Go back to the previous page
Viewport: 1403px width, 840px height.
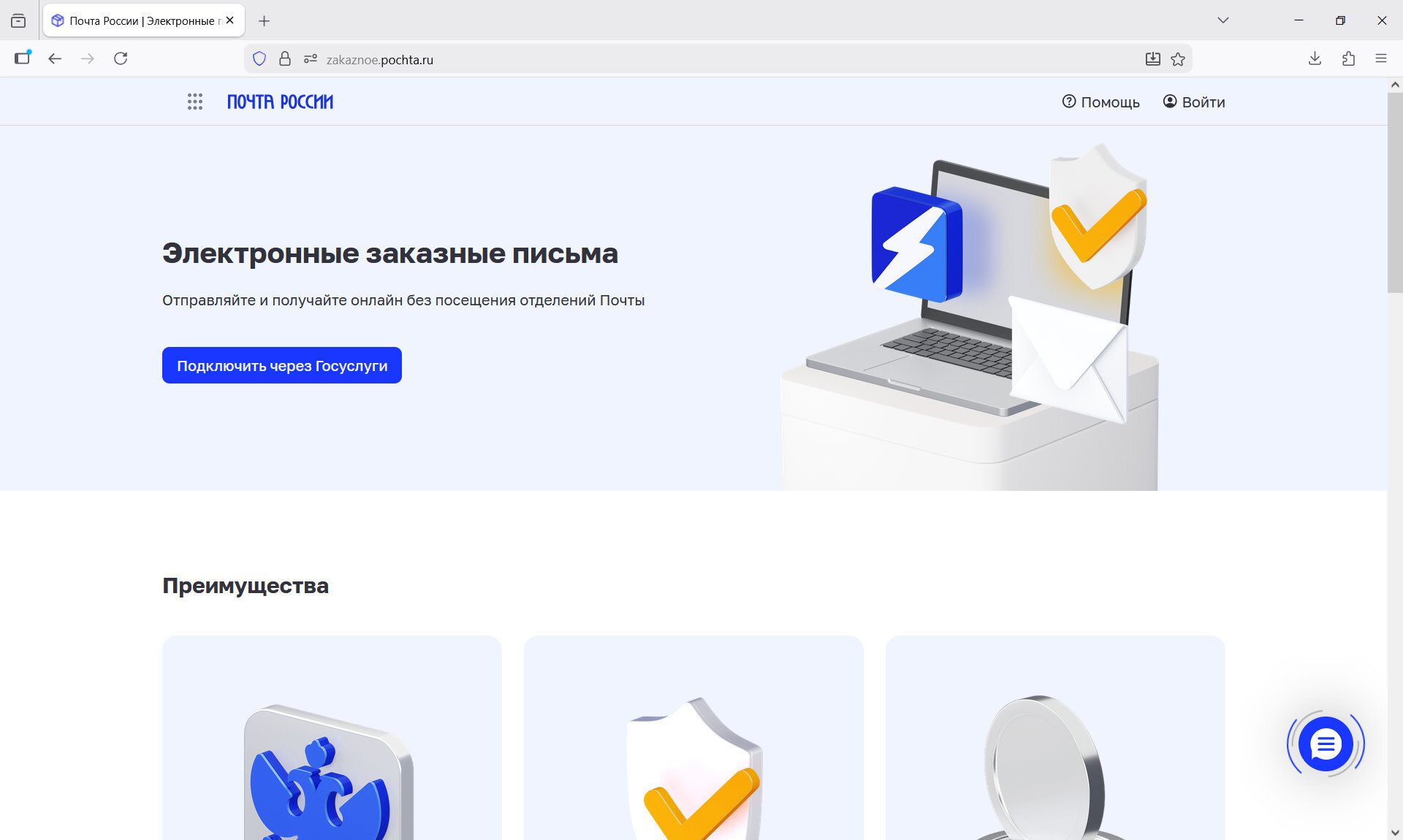pos(55,58)
